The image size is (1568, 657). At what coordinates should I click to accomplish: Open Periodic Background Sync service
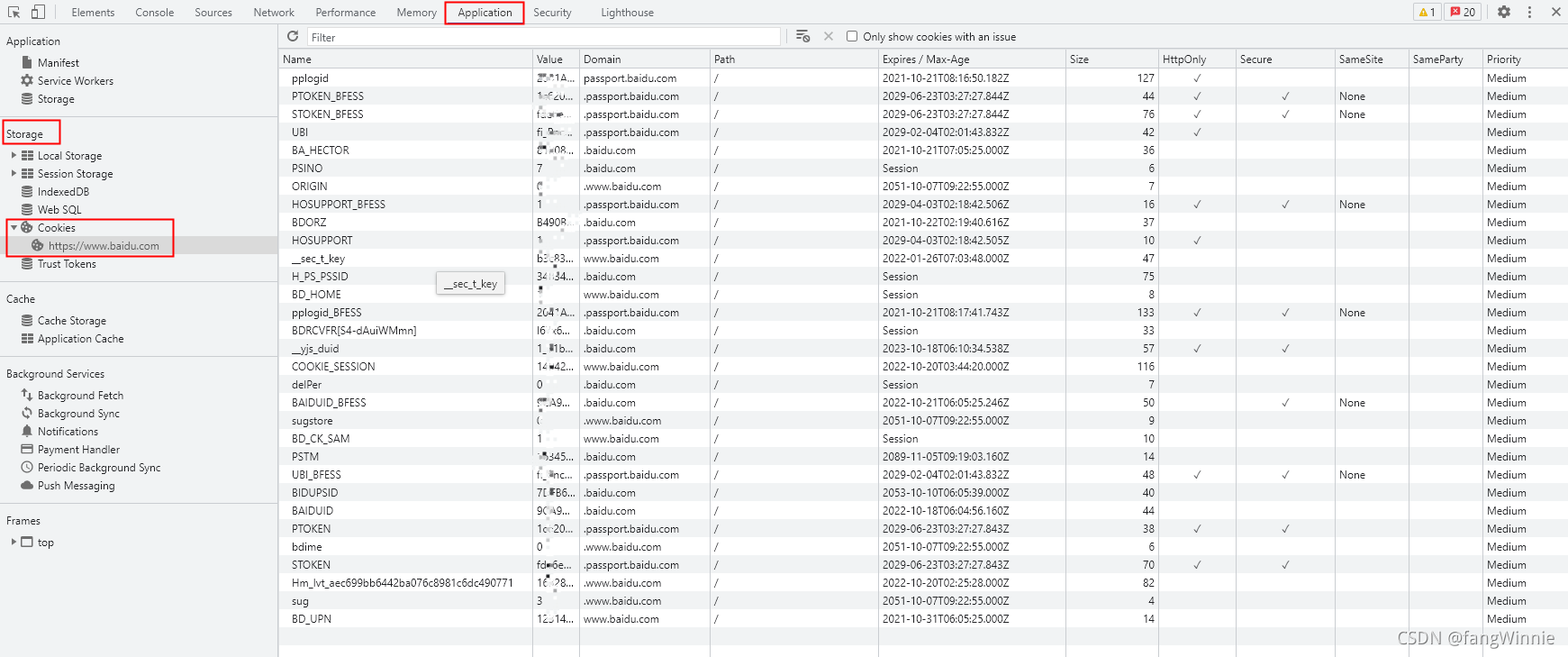tap(99, 468)
